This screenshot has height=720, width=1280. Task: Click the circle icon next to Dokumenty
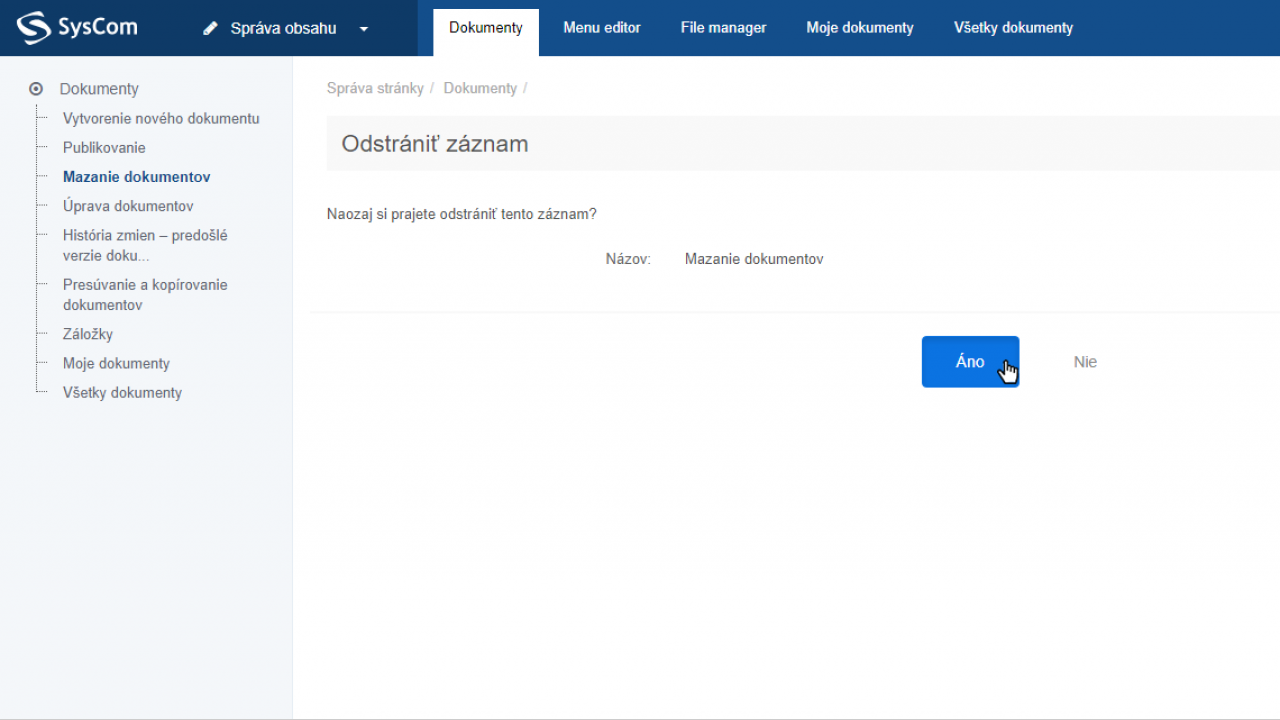36,89
